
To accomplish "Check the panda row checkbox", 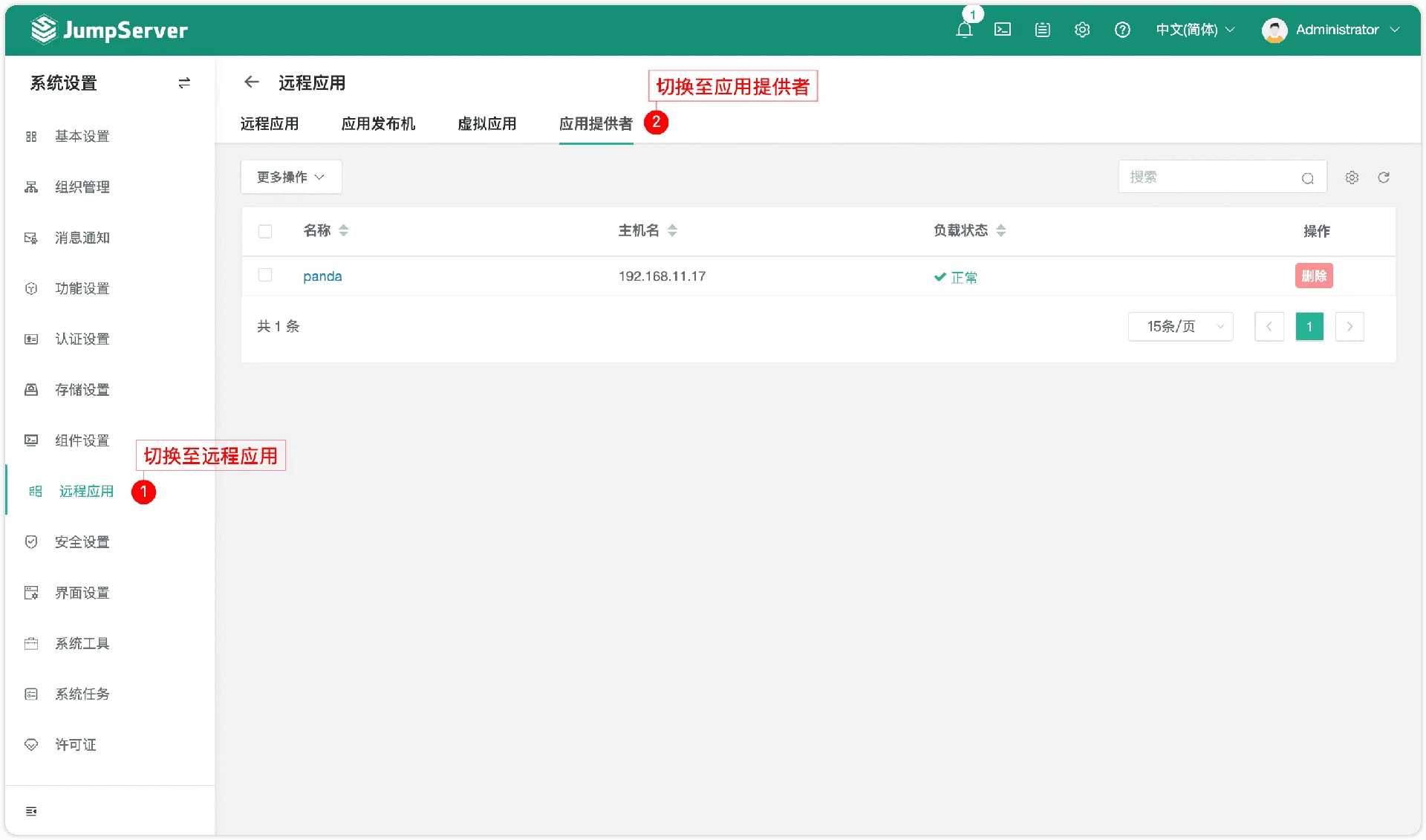I will pyautogui.click(x=265, y=275).
